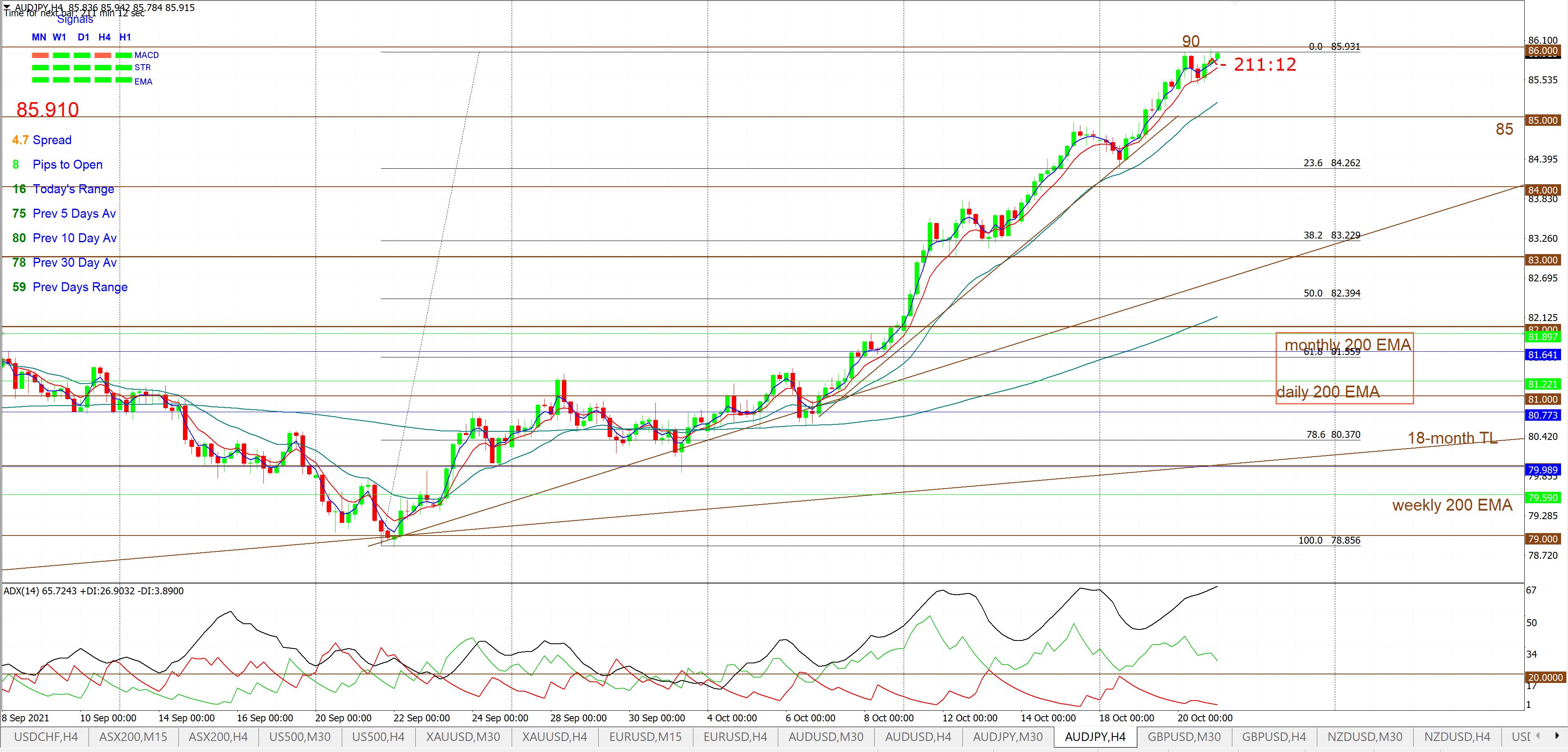Image resolution: width=1568 pixels, height=752 pixels.
Task: Click the D1 signals column label
Action: (83, 37)
